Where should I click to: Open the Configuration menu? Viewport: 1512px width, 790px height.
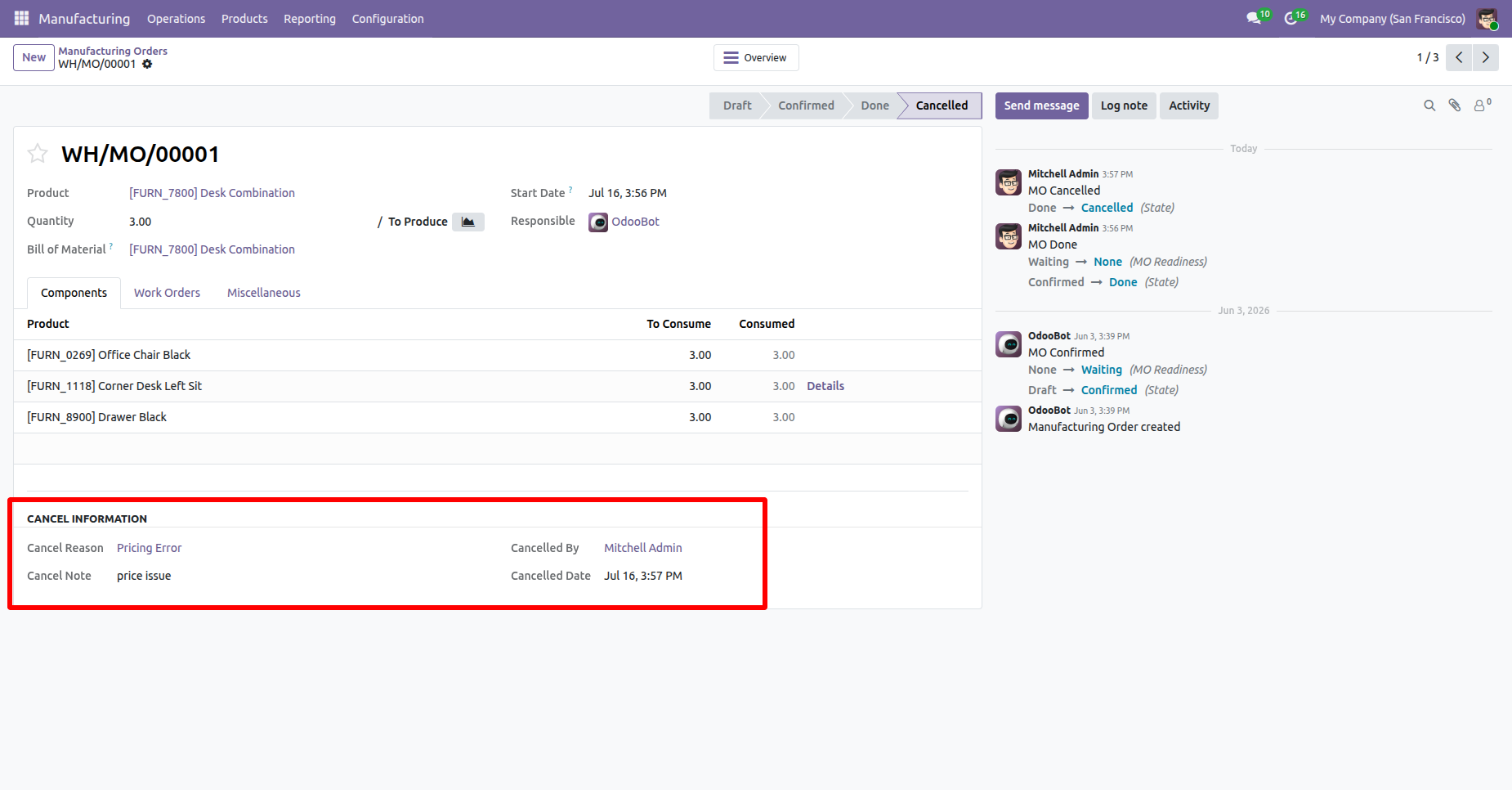387,19
